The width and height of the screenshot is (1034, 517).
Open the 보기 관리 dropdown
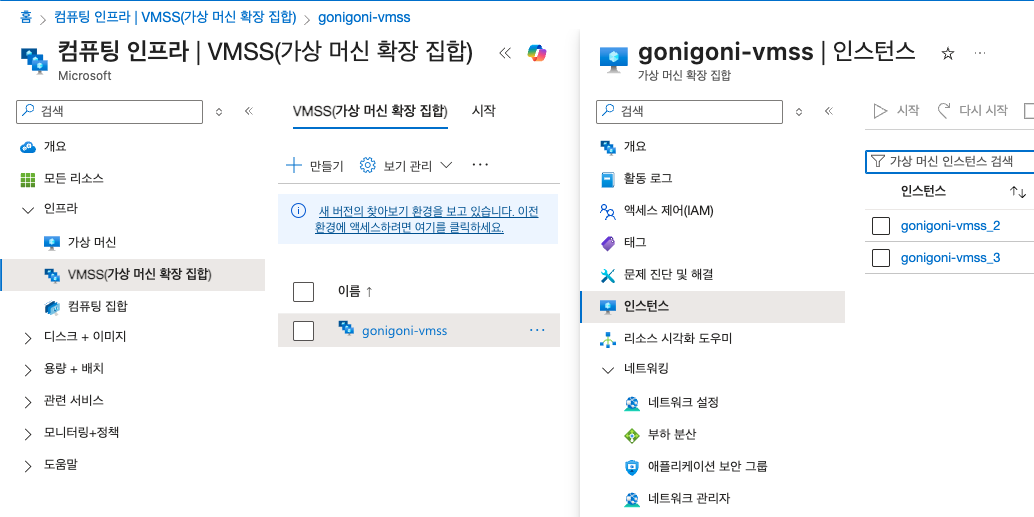(446, 165)
